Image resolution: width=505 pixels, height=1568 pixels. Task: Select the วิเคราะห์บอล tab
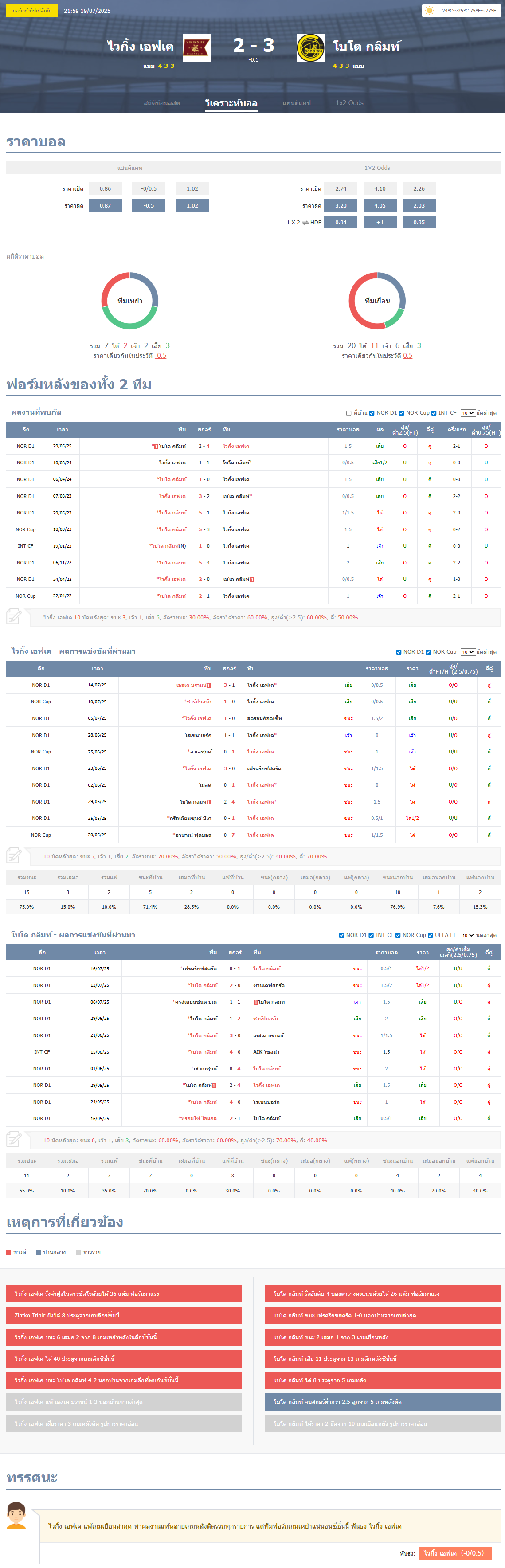[x=231, y=103]
